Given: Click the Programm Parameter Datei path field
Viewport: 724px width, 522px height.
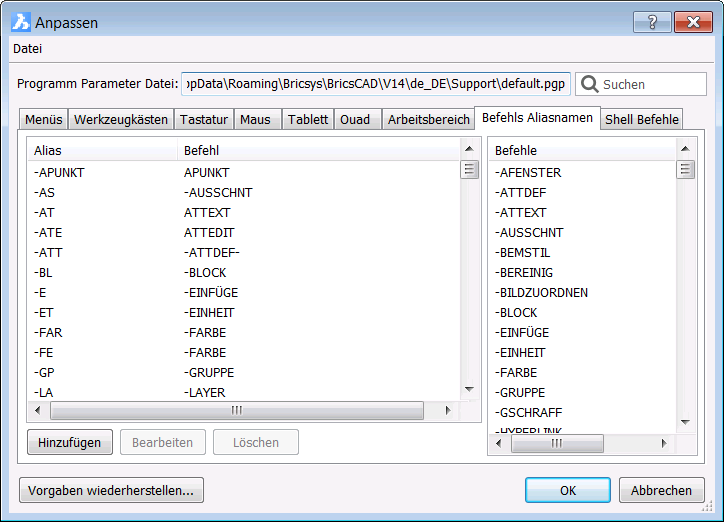Looking at the screenshot, I should [x=375, y=84].
